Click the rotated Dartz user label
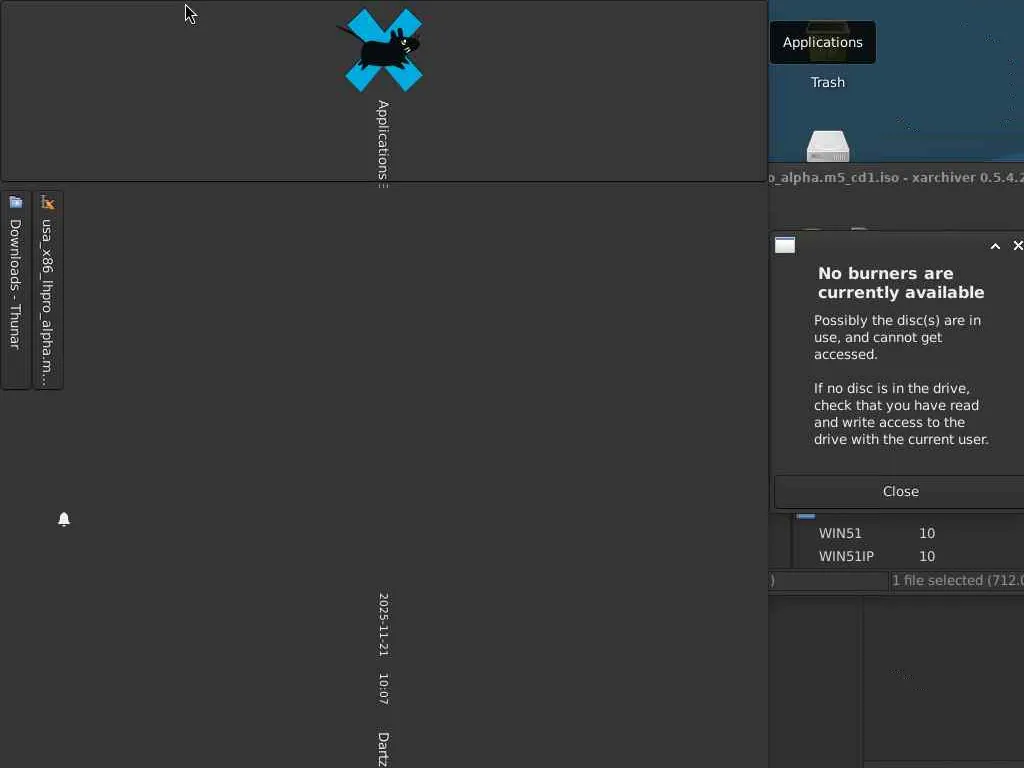The height and width of the screenshot is (768, 1024). click(383, 749)
